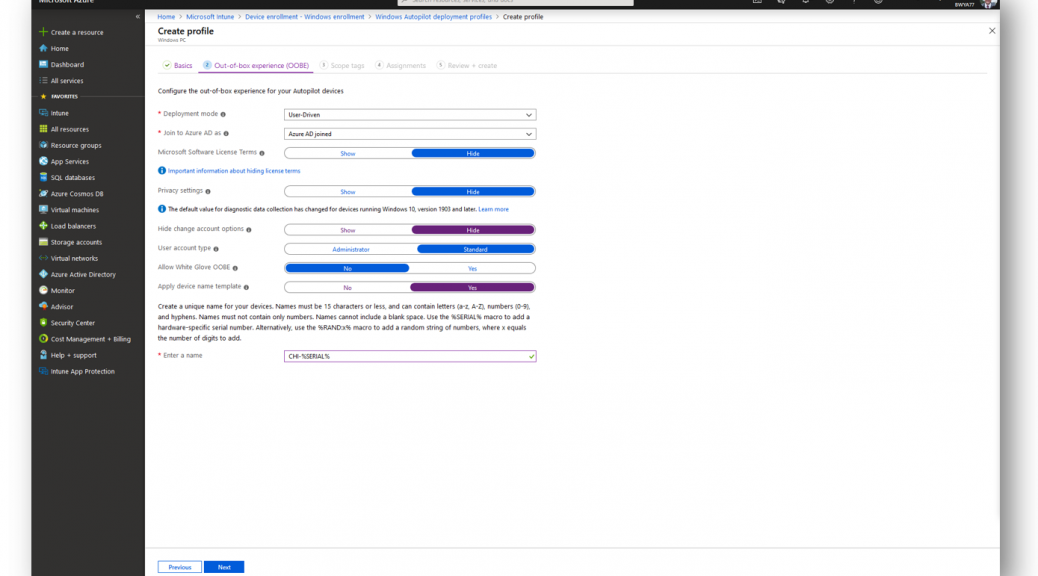1038x576 pixels.
Task: Collapse the left sidebar with the double chevron
Action: pyautogui.click(x=138, y=17)
